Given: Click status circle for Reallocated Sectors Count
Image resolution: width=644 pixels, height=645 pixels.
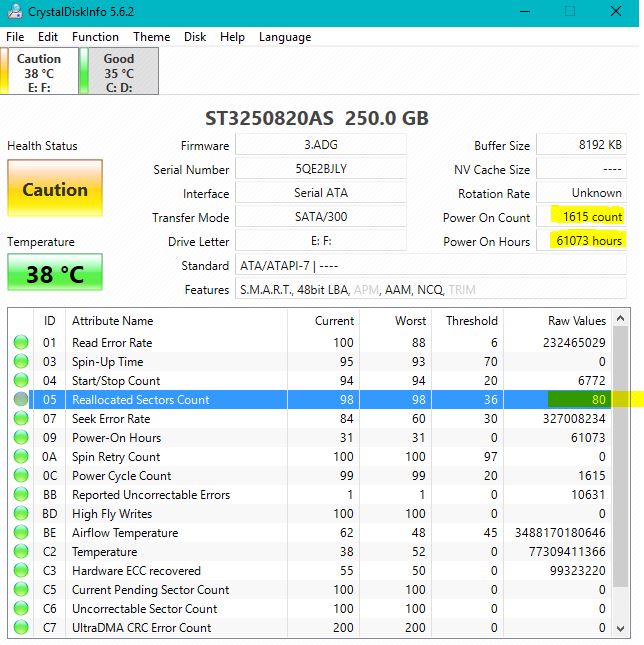Looking at the screenshot, I should [x=21, y=399].
